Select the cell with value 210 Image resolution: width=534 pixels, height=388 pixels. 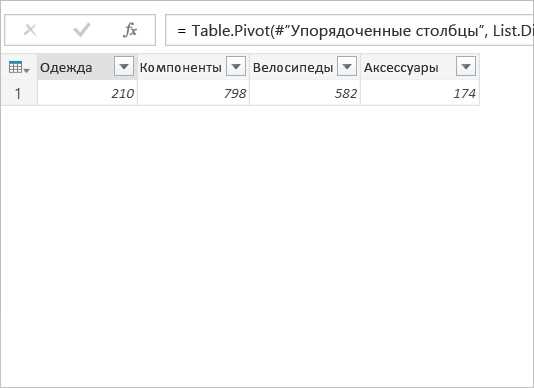click(87, 93)
